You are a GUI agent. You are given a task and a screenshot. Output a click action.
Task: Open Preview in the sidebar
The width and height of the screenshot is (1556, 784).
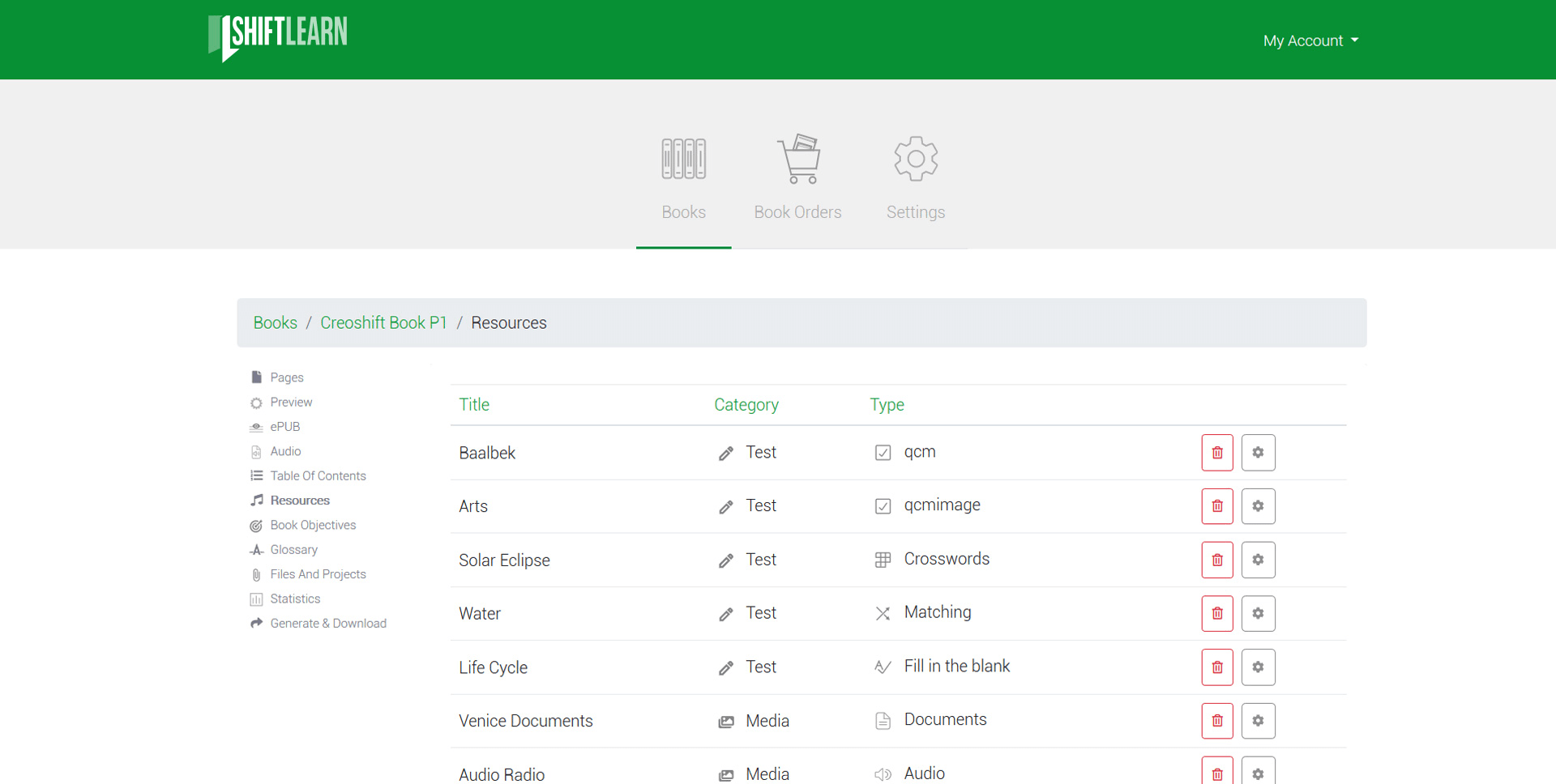291,402
